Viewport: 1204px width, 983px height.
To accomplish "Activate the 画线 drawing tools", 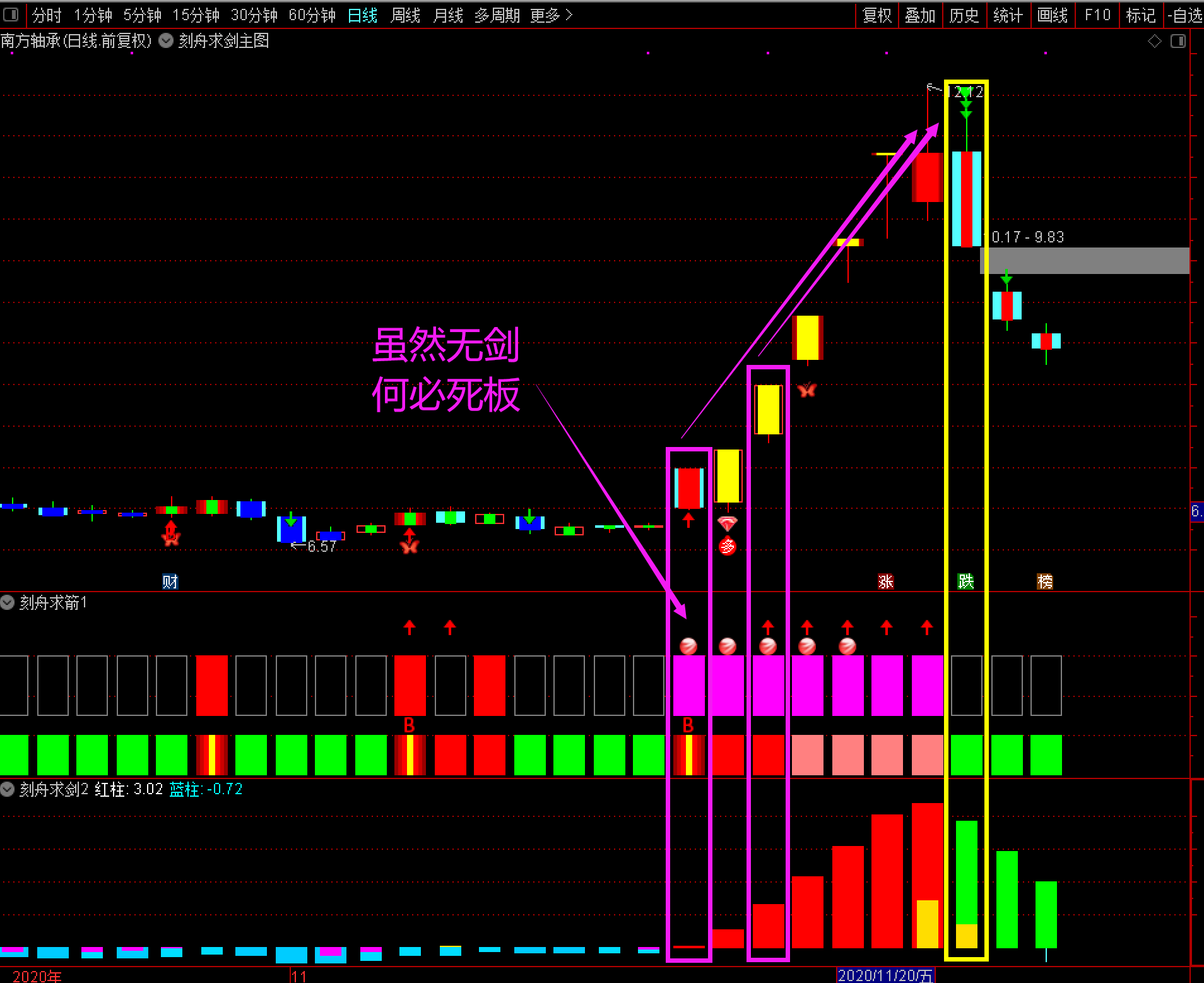I will pos(1053,15).
